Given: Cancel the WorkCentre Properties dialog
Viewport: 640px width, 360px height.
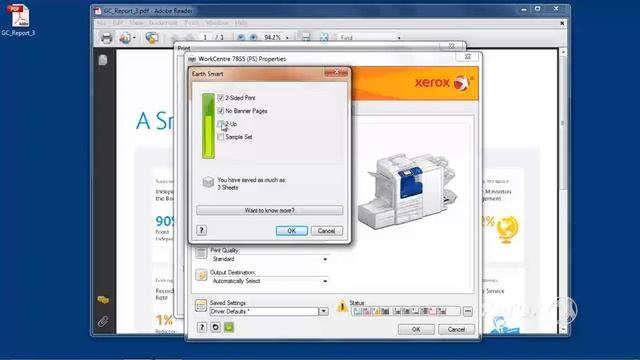Looking at the screenshot, I should pos(456,329).
